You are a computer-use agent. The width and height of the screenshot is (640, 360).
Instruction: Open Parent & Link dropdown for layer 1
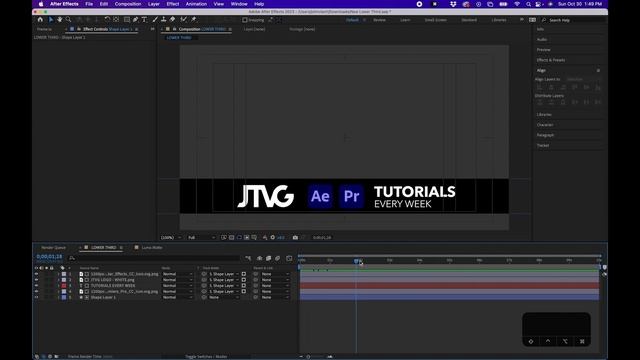tap(275, 274)
